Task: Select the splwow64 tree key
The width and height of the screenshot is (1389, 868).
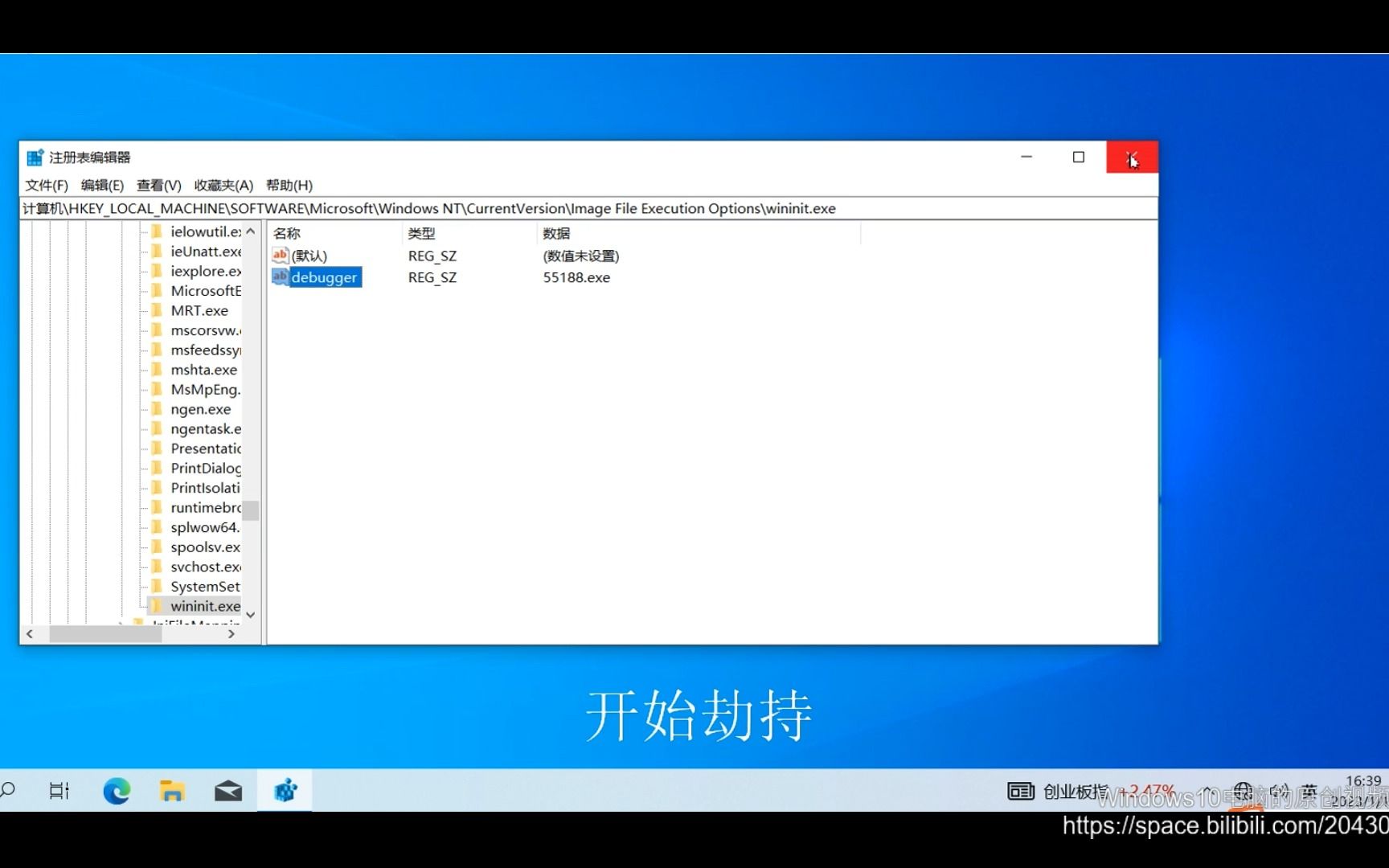Action: [x=206, y=527]
